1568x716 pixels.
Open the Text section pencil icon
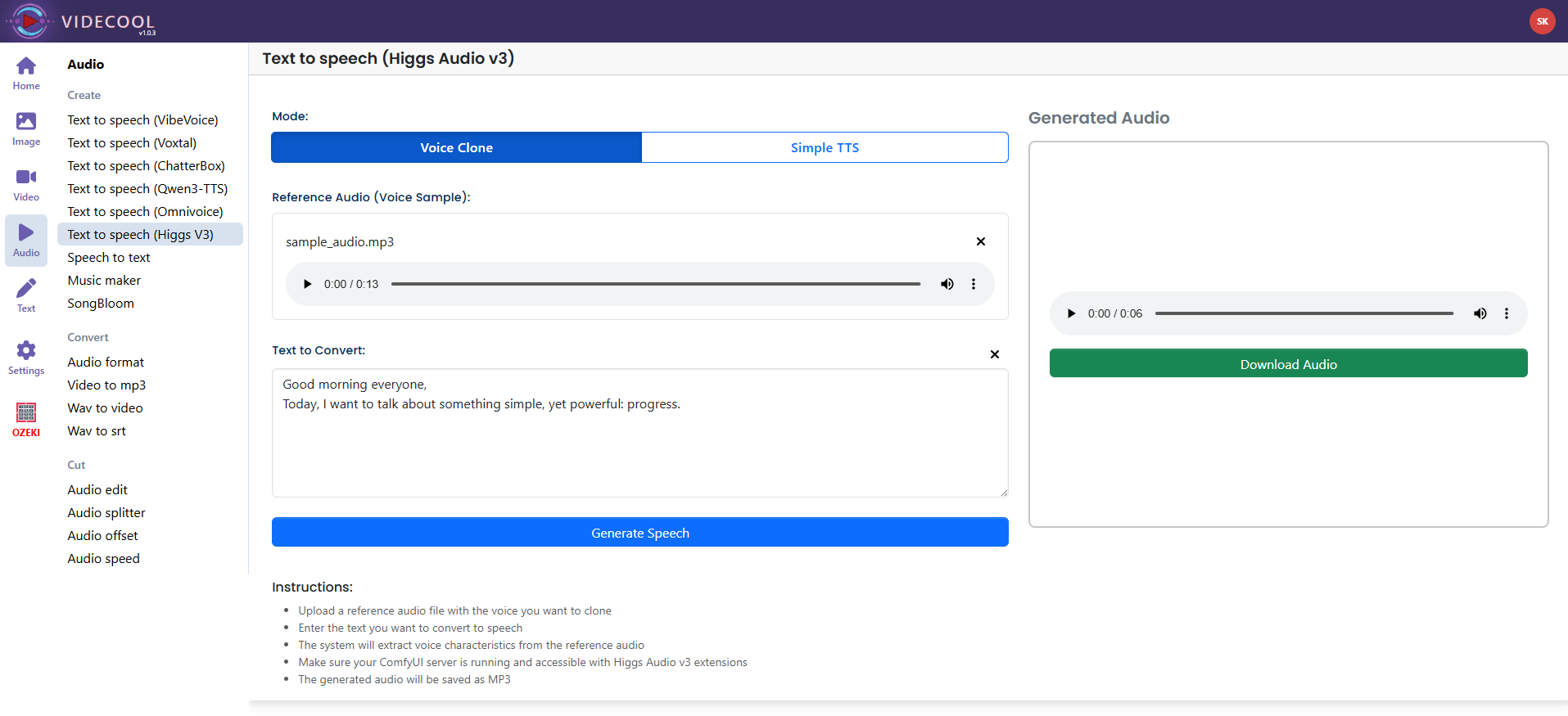click(26, 296)
